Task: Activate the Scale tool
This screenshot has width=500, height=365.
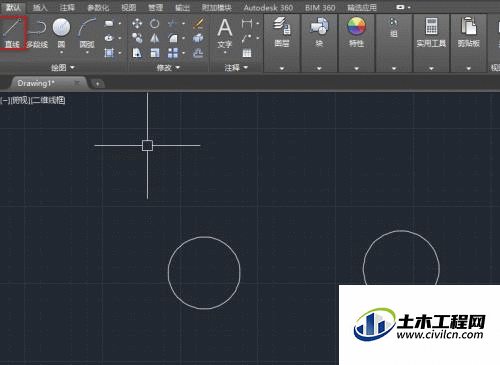Action: 155,53
